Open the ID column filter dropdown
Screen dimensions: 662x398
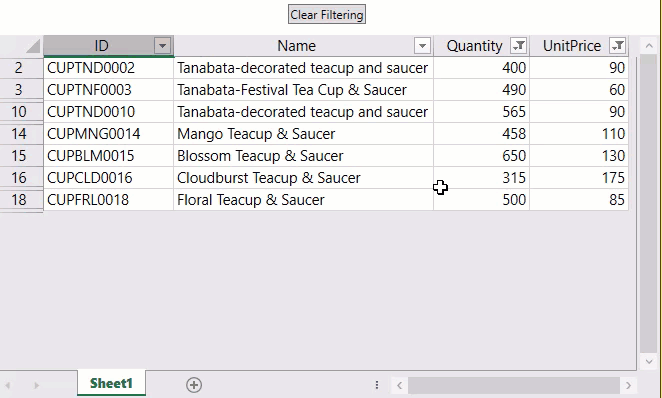tap(162, 46)
